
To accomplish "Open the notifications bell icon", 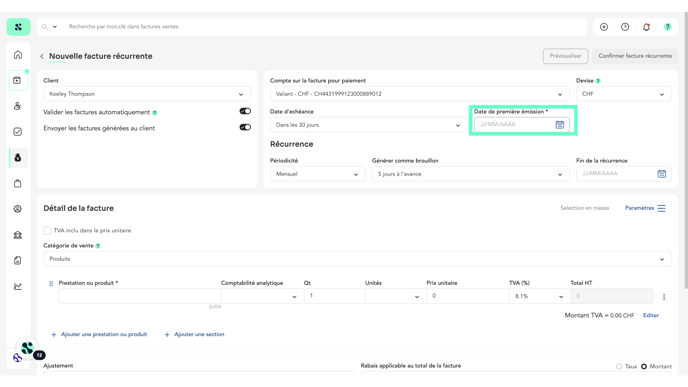I will 646,27.
